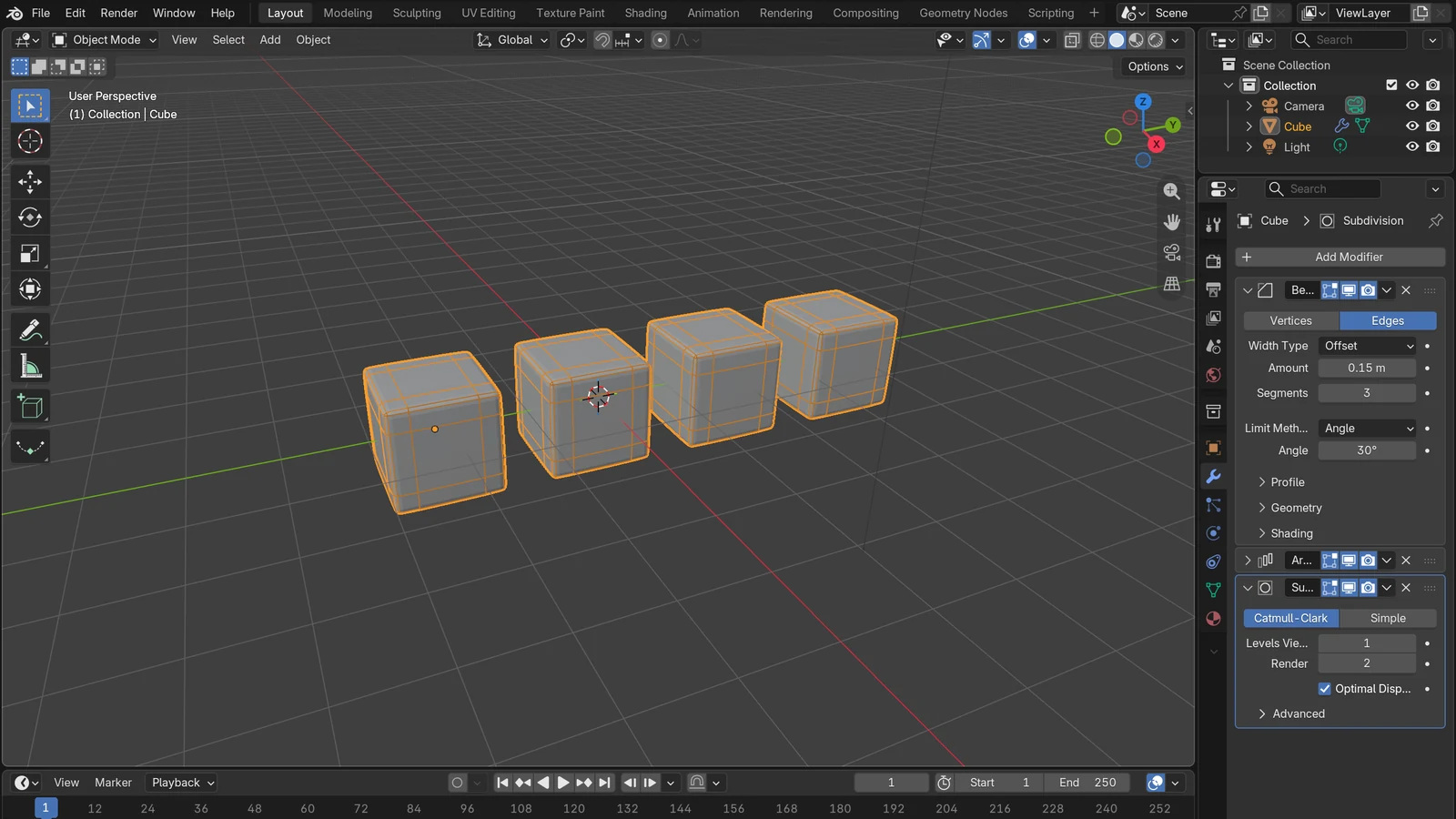Select the Annotate pencil tool

click(30, 329)
